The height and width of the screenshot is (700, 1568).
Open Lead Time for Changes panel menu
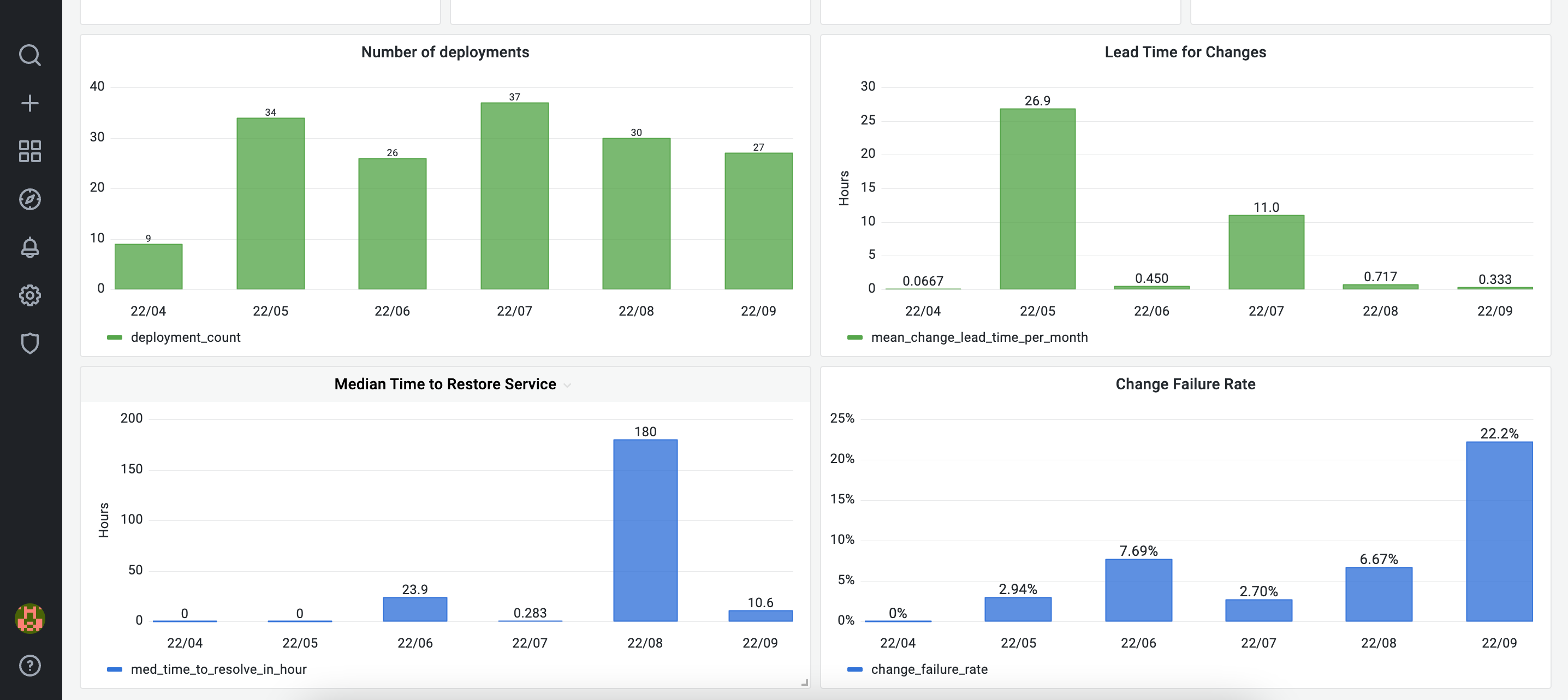click(1185, 52)
